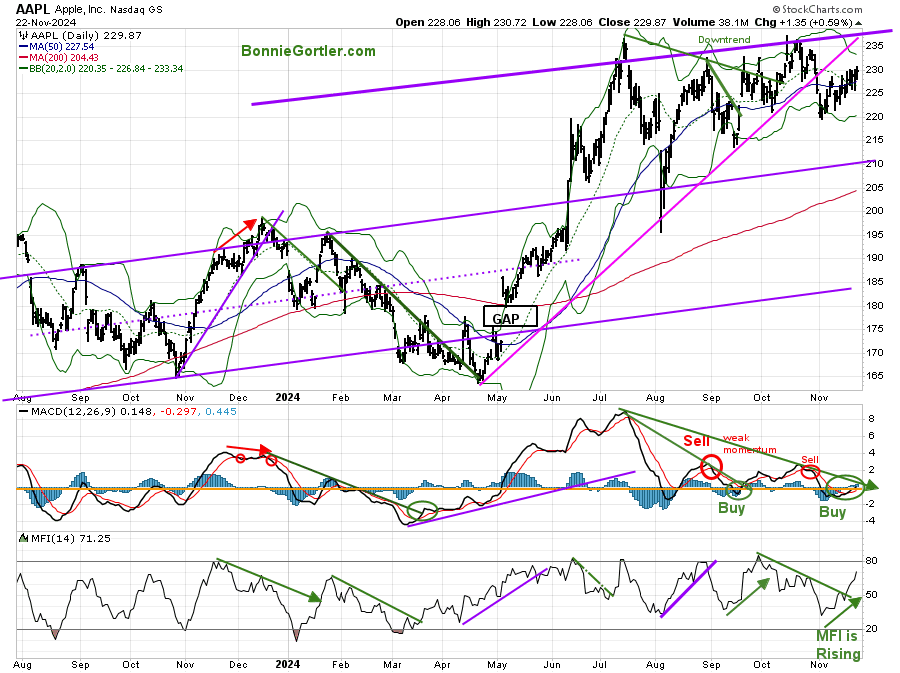900x673 pixels.
Task: Click the candlestick icon beside 'AAPL (Daily)' legend
Action: (24, 35)
